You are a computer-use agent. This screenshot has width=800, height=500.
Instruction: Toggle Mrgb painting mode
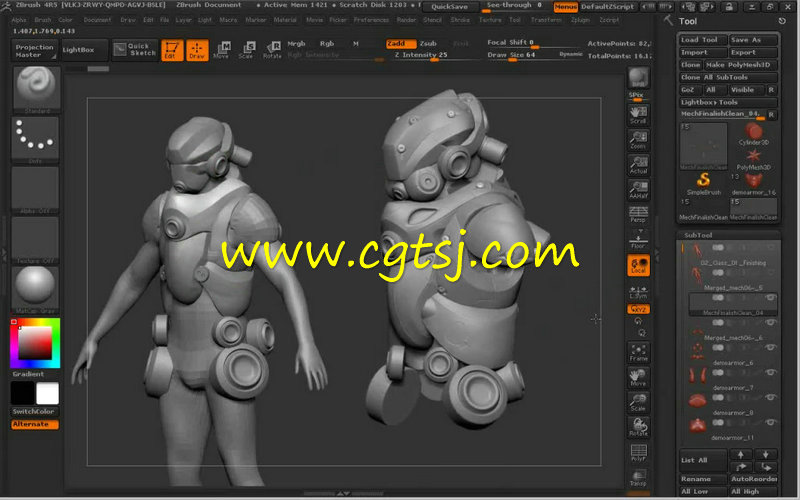click(296, 44)
